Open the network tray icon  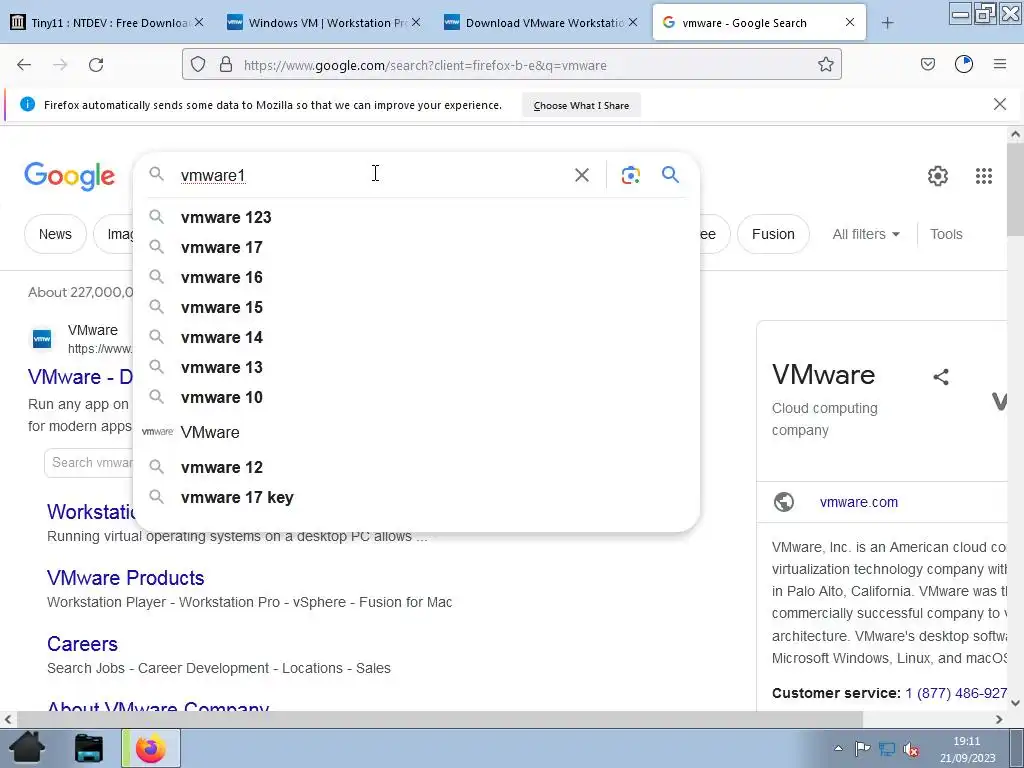pyautogui.click(x=887, y=748)
